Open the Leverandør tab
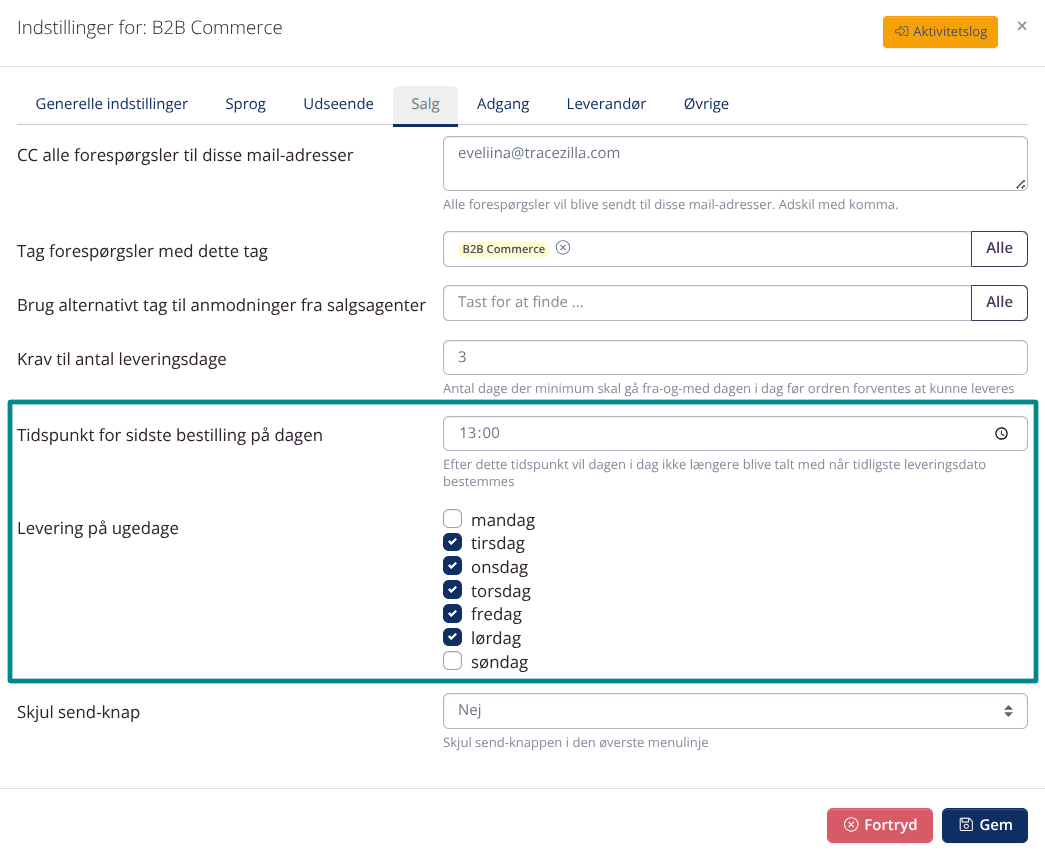The height and width of the screenshot is (858, 1045). coord(606,104)
